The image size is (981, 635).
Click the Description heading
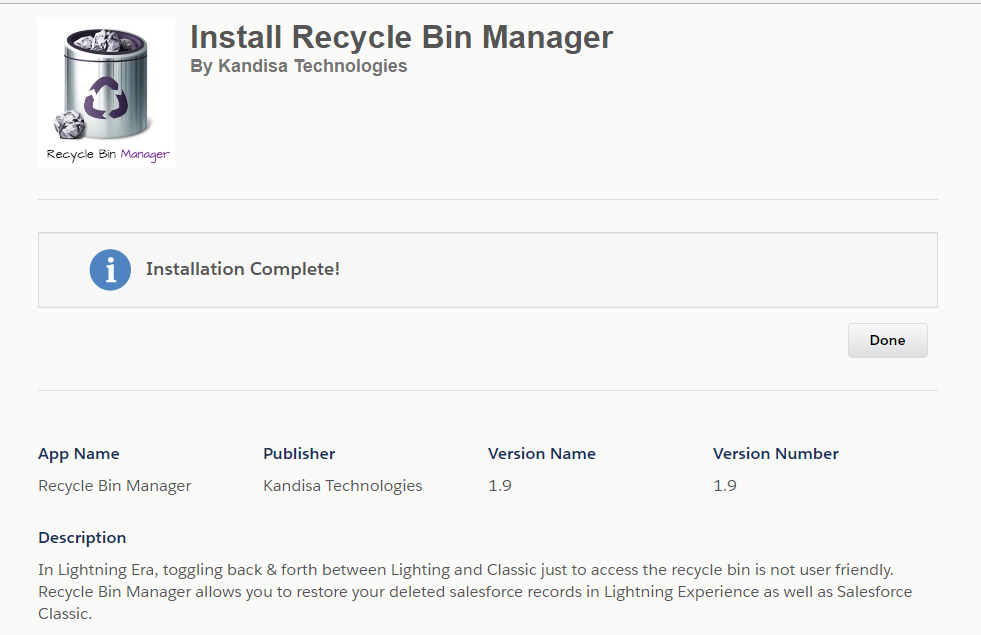click(82, 537)
